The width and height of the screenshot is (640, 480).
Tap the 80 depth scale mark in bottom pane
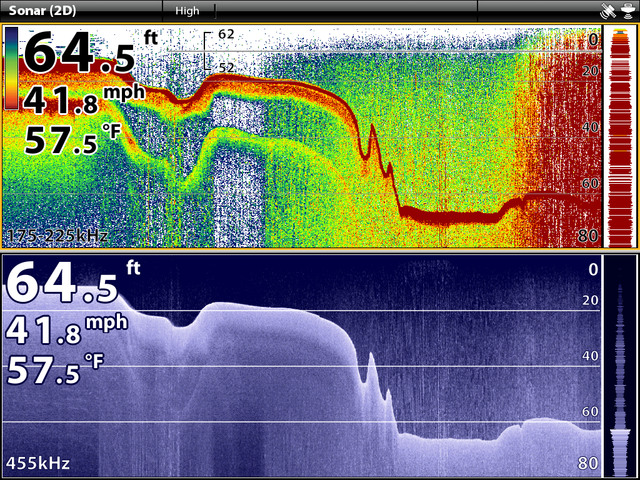point(588,463)
